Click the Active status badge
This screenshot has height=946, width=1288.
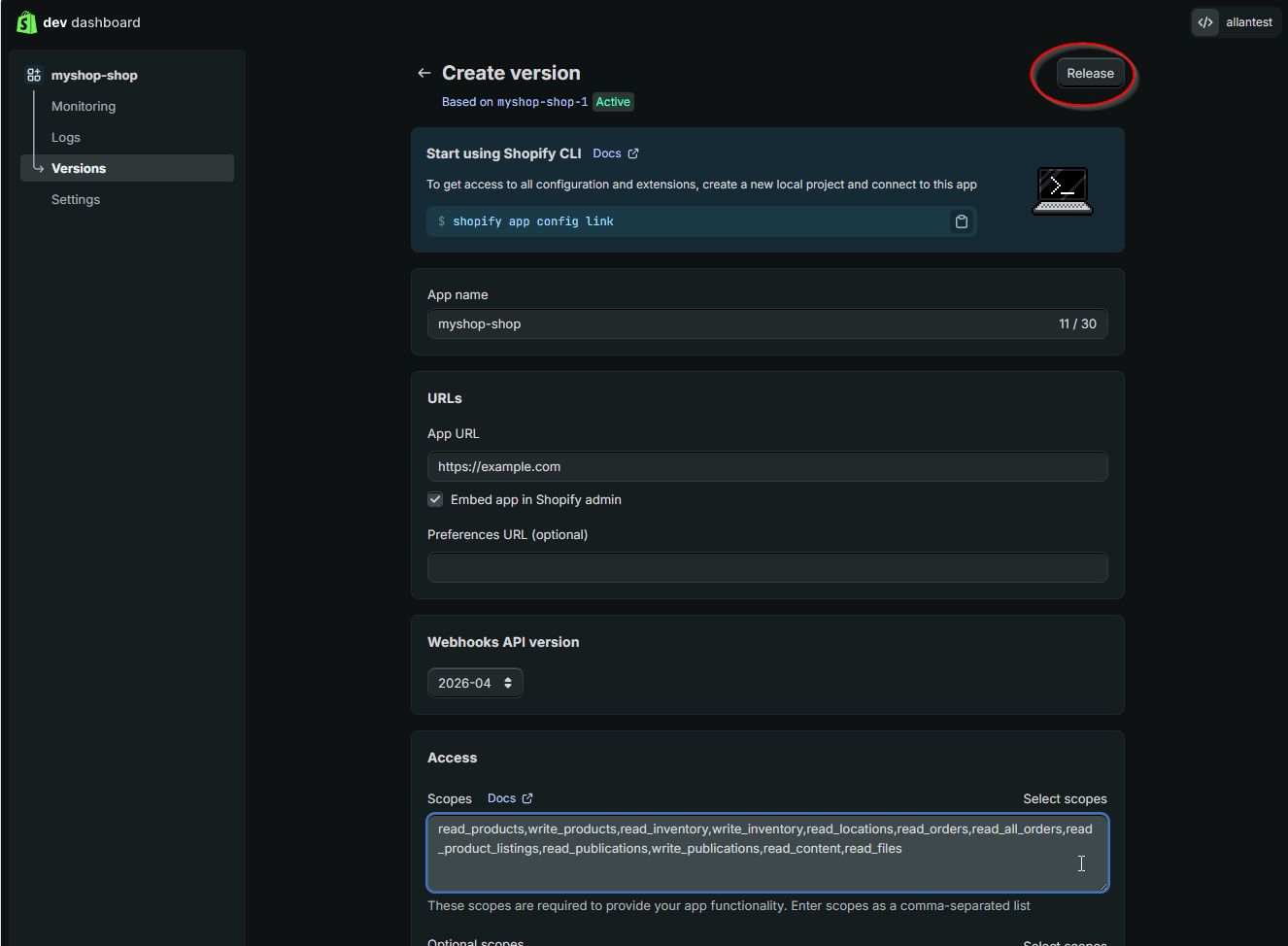pyautogui.click(x=612, y=101)
